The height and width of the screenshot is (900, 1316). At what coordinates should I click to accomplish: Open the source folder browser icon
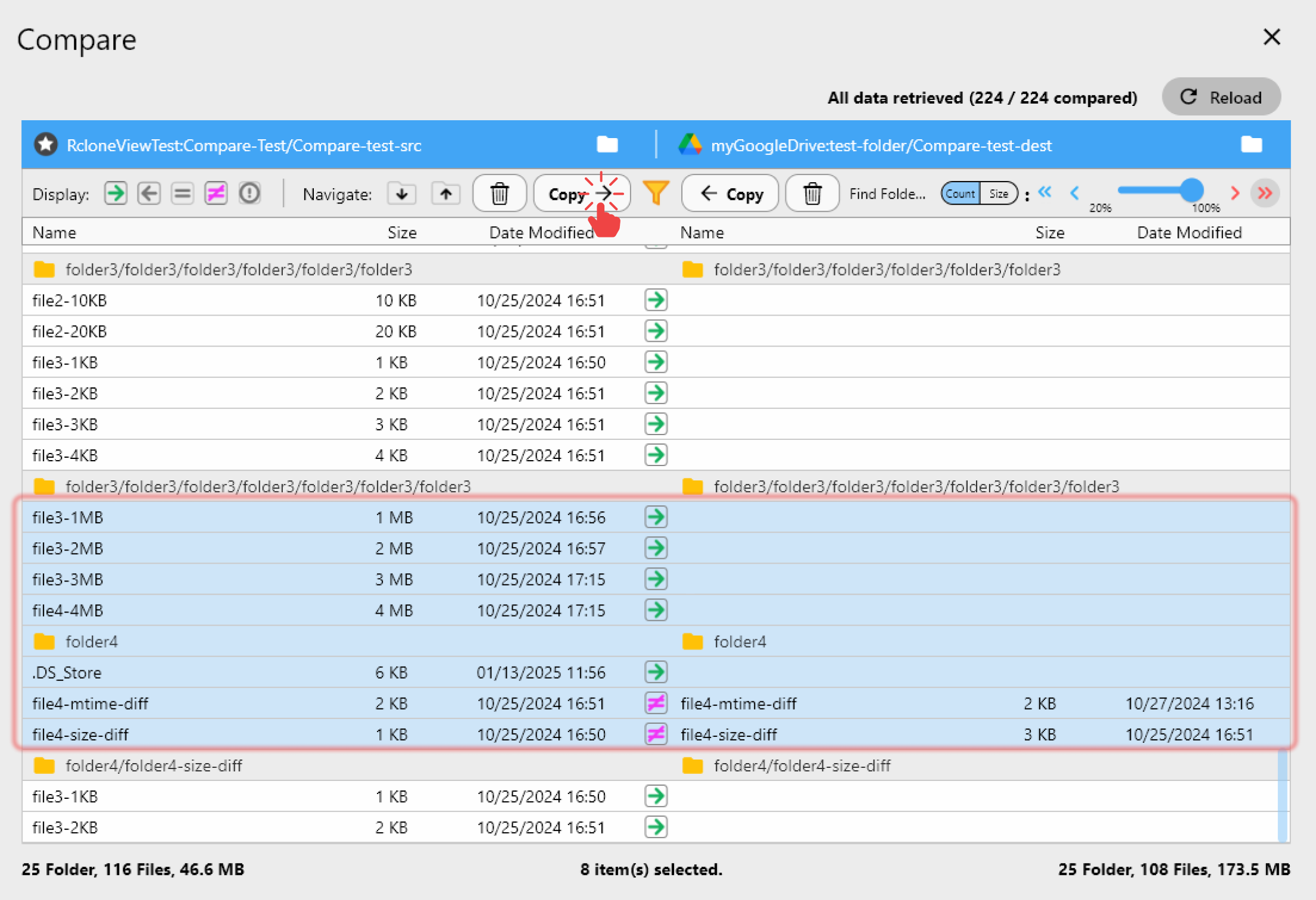607,145
